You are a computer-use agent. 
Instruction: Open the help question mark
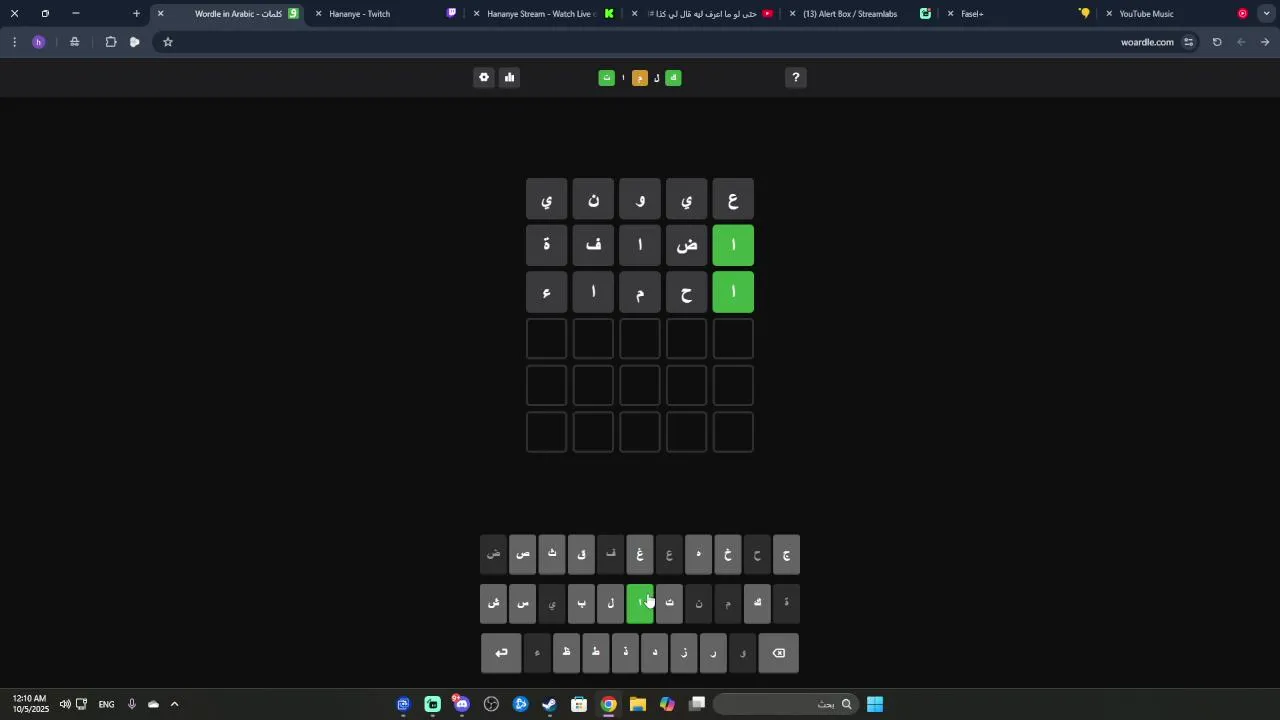tap(796, 77)
